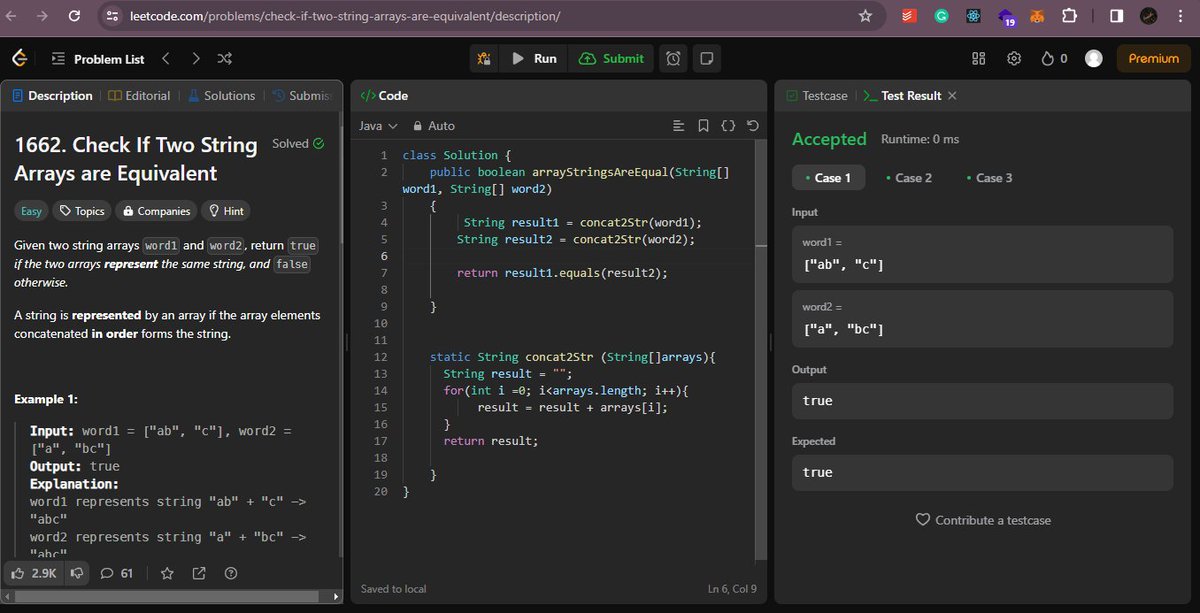1200x613 pixels.
Task: Dislike the problem with thumbs down
Action: coord(76,573)
